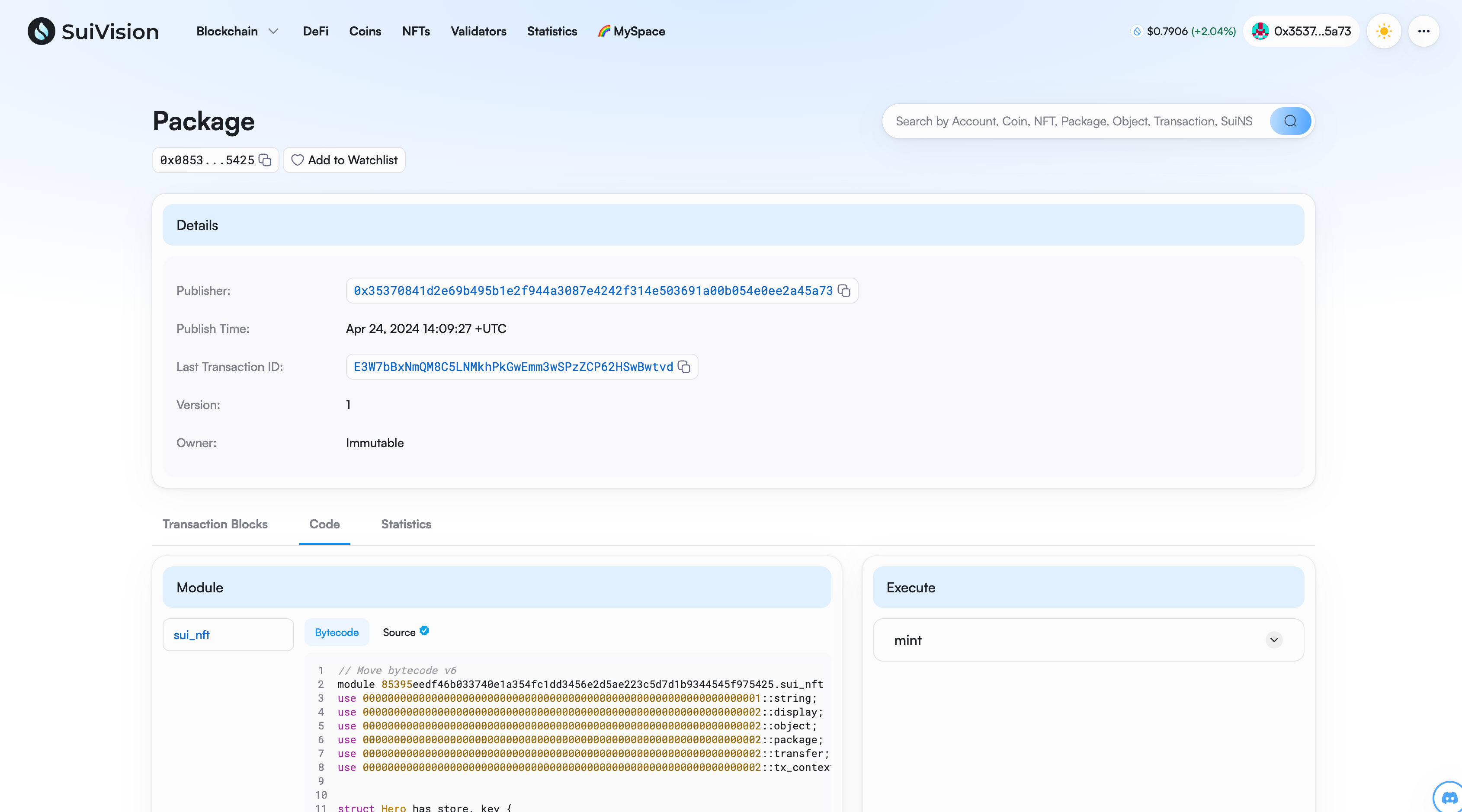Screen dimensions: 1462x812
Task: Click the verified badge next to Source
Action: (424, 630)
